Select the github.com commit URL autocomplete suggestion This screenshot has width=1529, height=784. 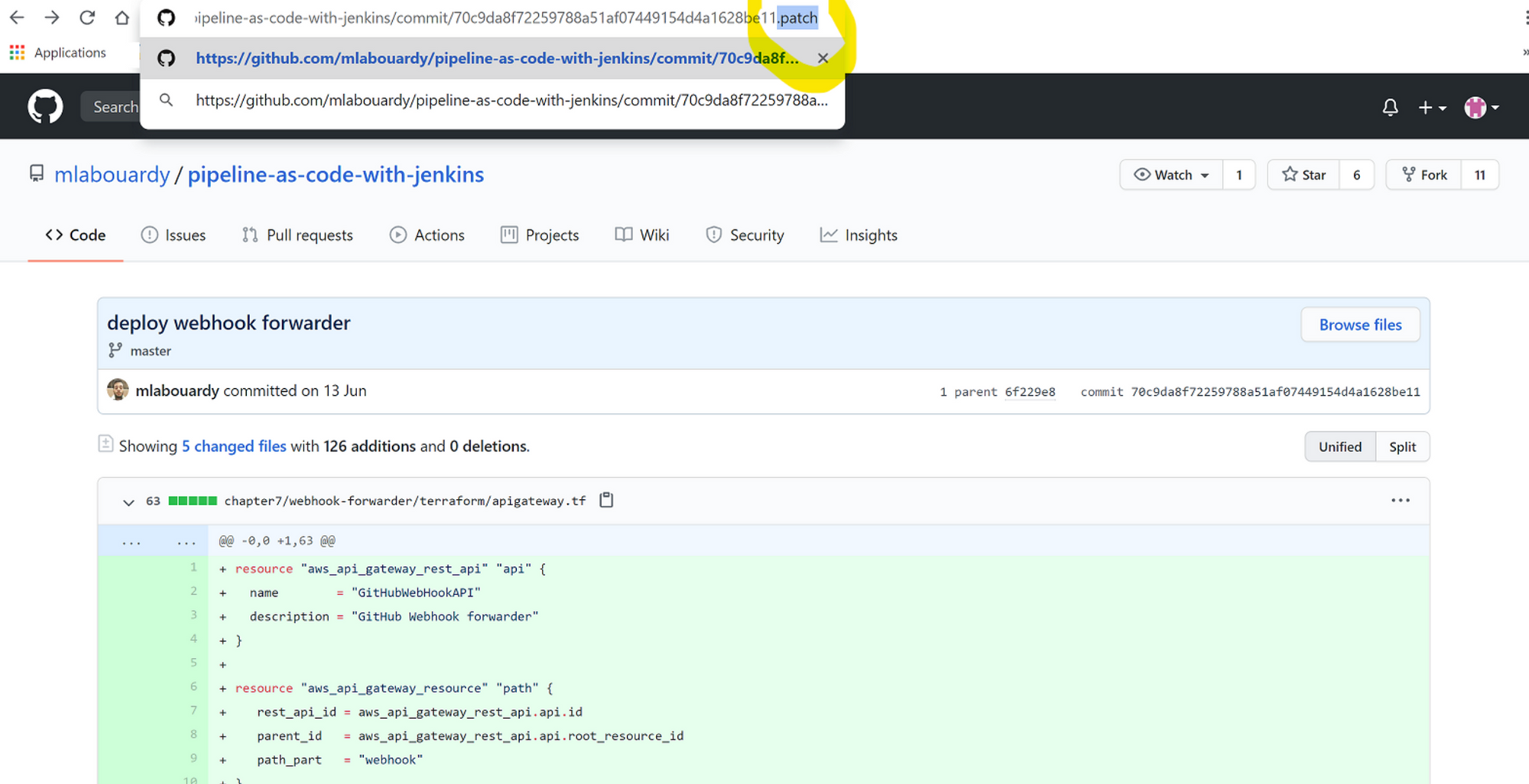[x=492, y=58]
